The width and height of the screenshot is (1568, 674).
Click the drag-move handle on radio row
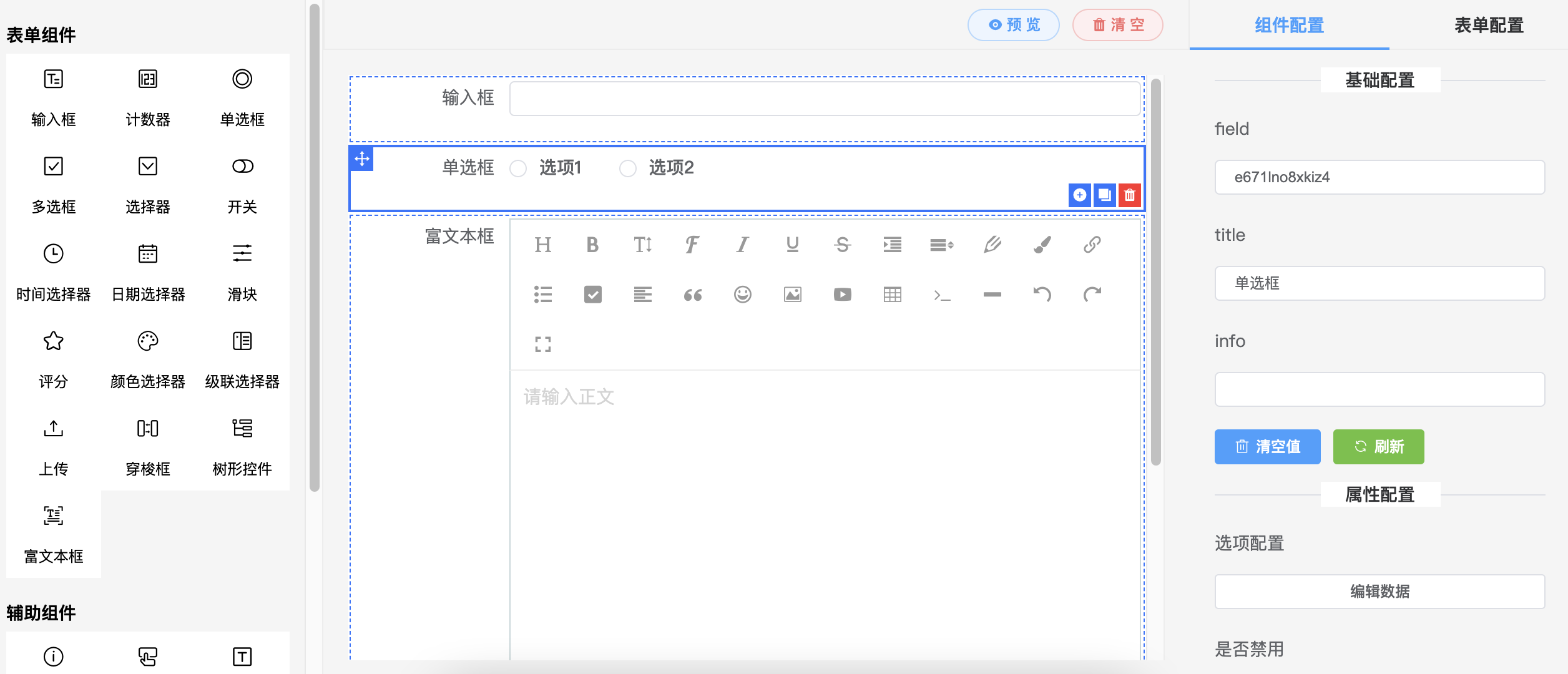362,159
